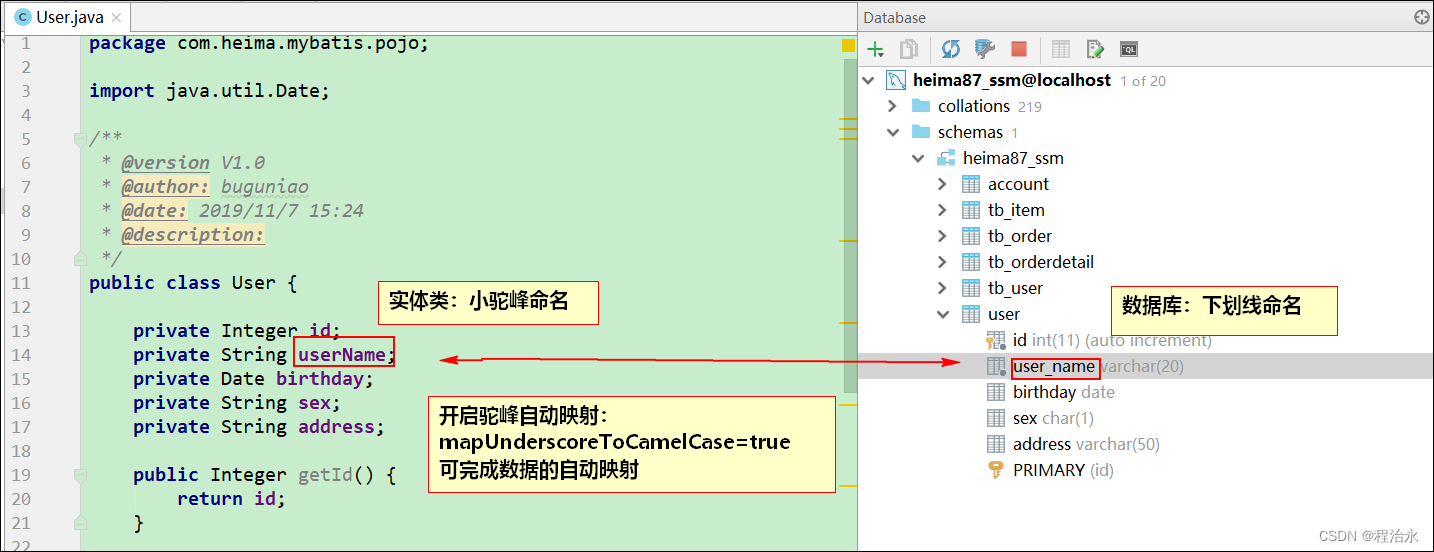Click the Duplicate icon in Database toolbar
1434x552 pixels.
[x=909, y=49]
